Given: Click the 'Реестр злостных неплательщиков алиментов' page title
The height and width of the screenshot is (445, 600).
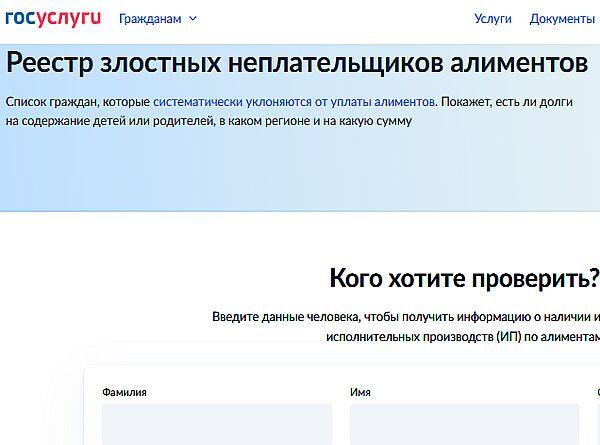Looking at the screenshot, I should 296,63.
